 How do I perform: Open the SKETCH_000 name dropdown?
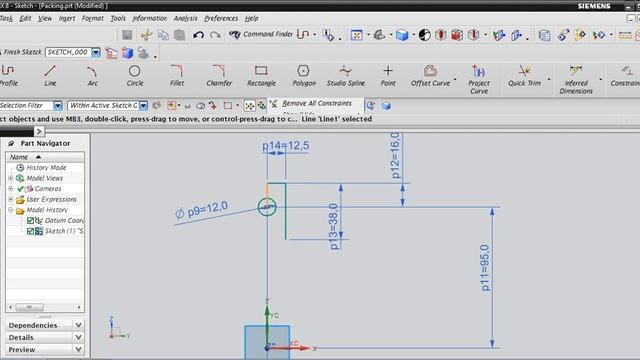click(96, 52)
